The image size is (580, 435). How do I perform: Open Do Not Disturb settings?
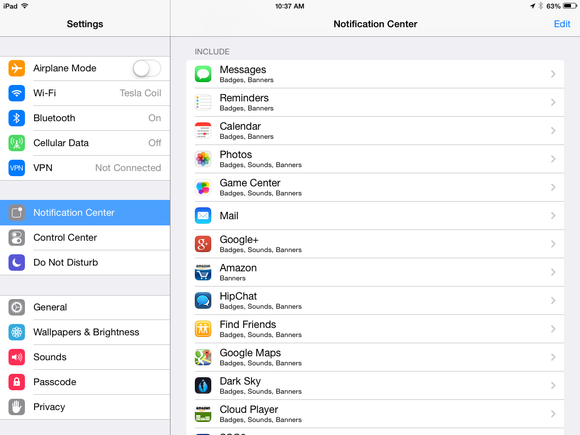pos(85,262)
